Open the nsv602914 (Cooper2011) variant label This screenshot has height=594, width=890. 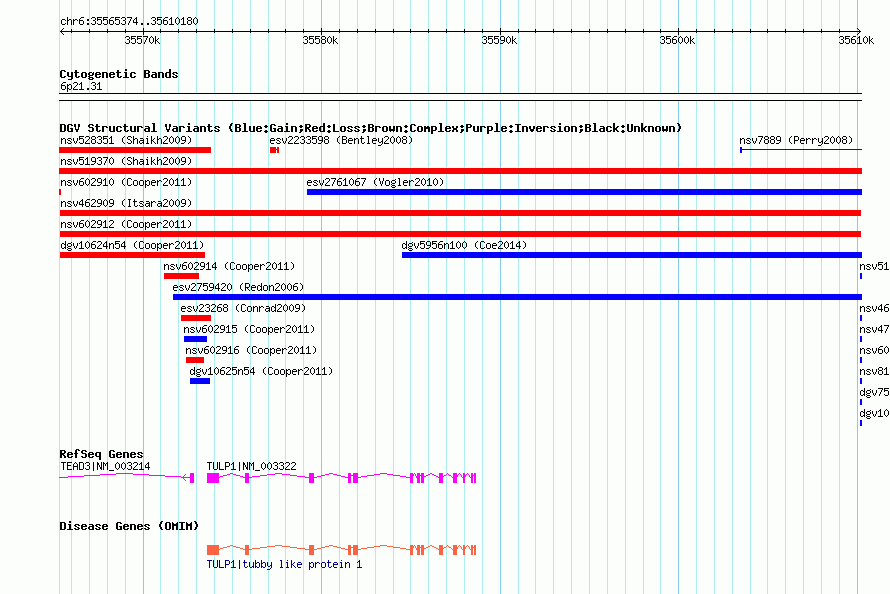(x=229, y=266)
